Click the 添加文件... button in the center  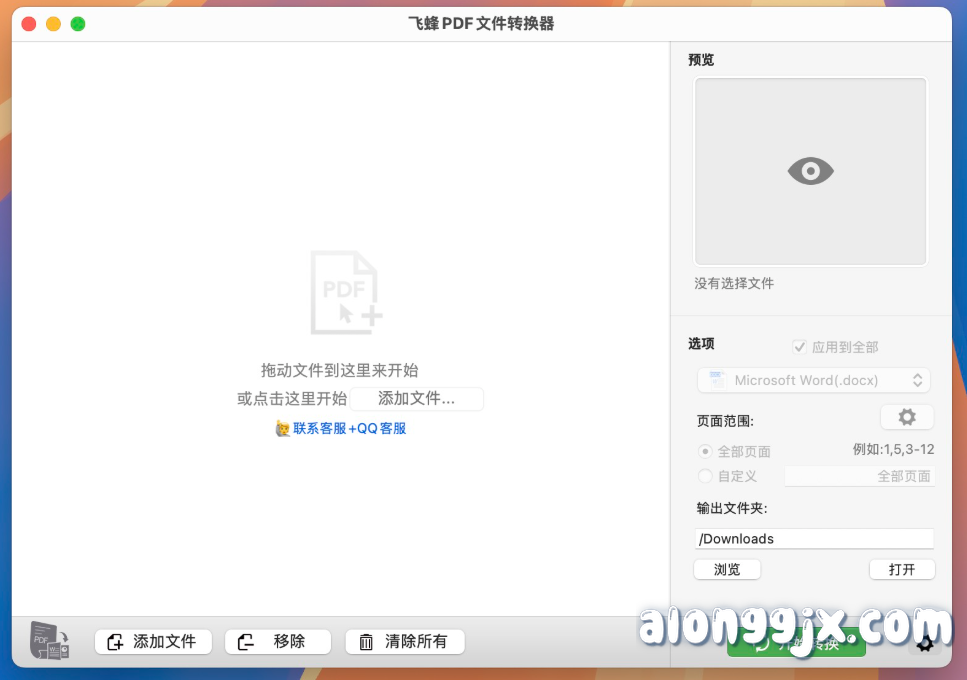tap(417, 398)
